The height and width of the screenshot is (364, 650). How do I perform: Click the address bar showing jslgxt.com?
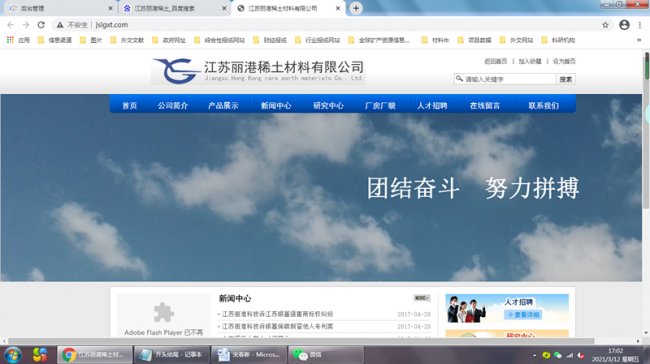click(332, 25)
